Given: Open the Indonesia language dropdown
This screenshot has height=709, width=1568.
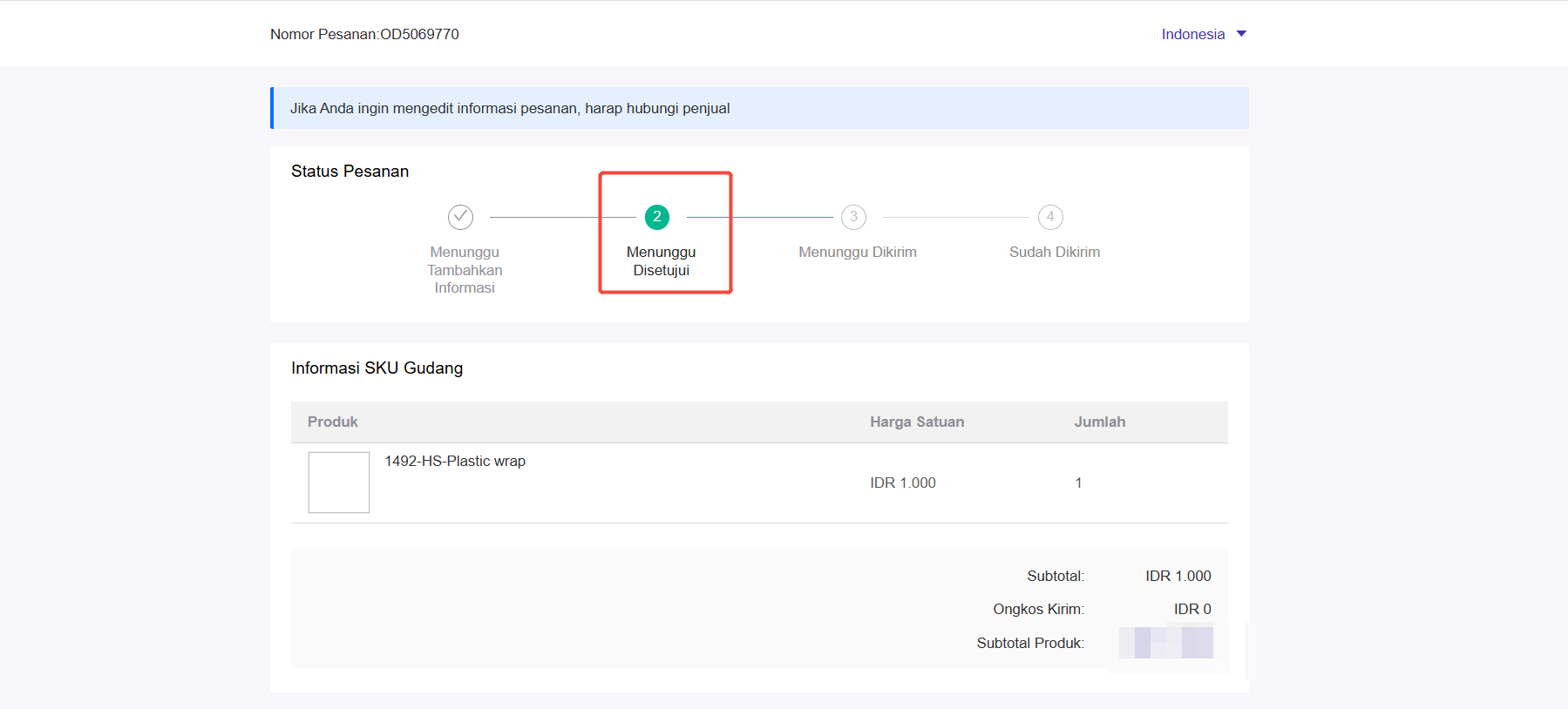Looking at the screenshot, I should tap(1193, 34).
